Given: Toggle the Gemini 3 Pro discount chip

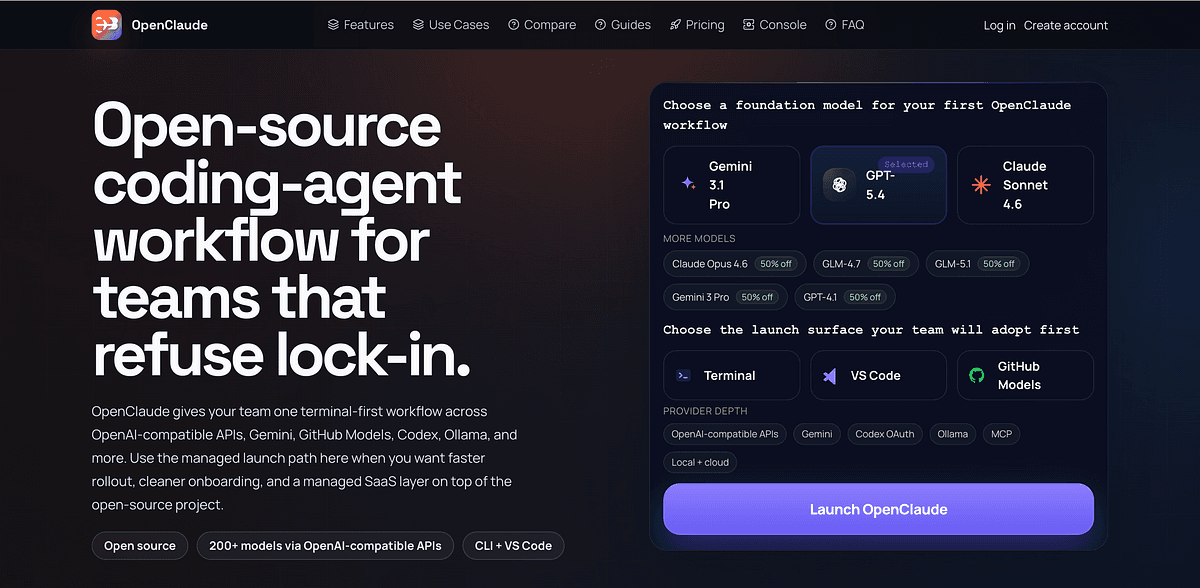Looking at the screenshot, I should tap(725, 297).
